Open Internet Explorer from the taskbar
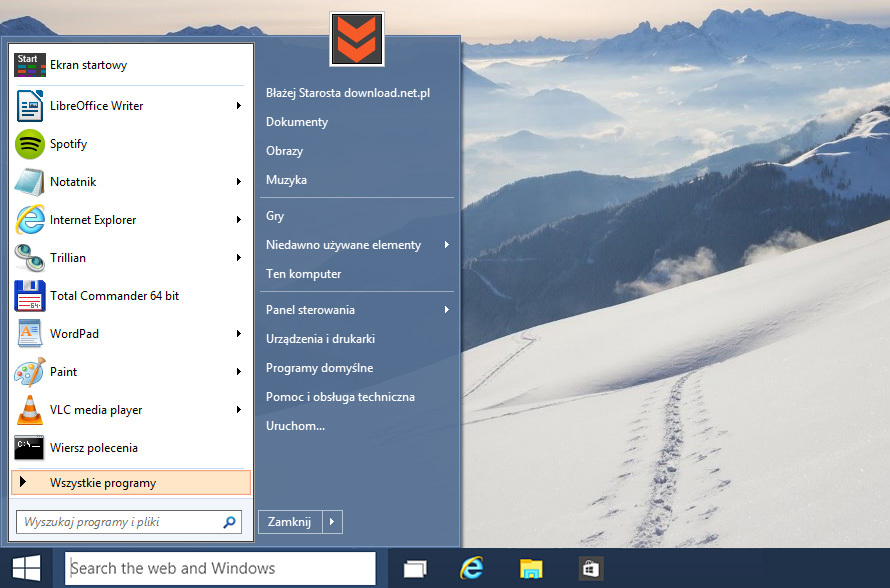The height and width of the screenshot is (588, 890). (x=472, y=568)
